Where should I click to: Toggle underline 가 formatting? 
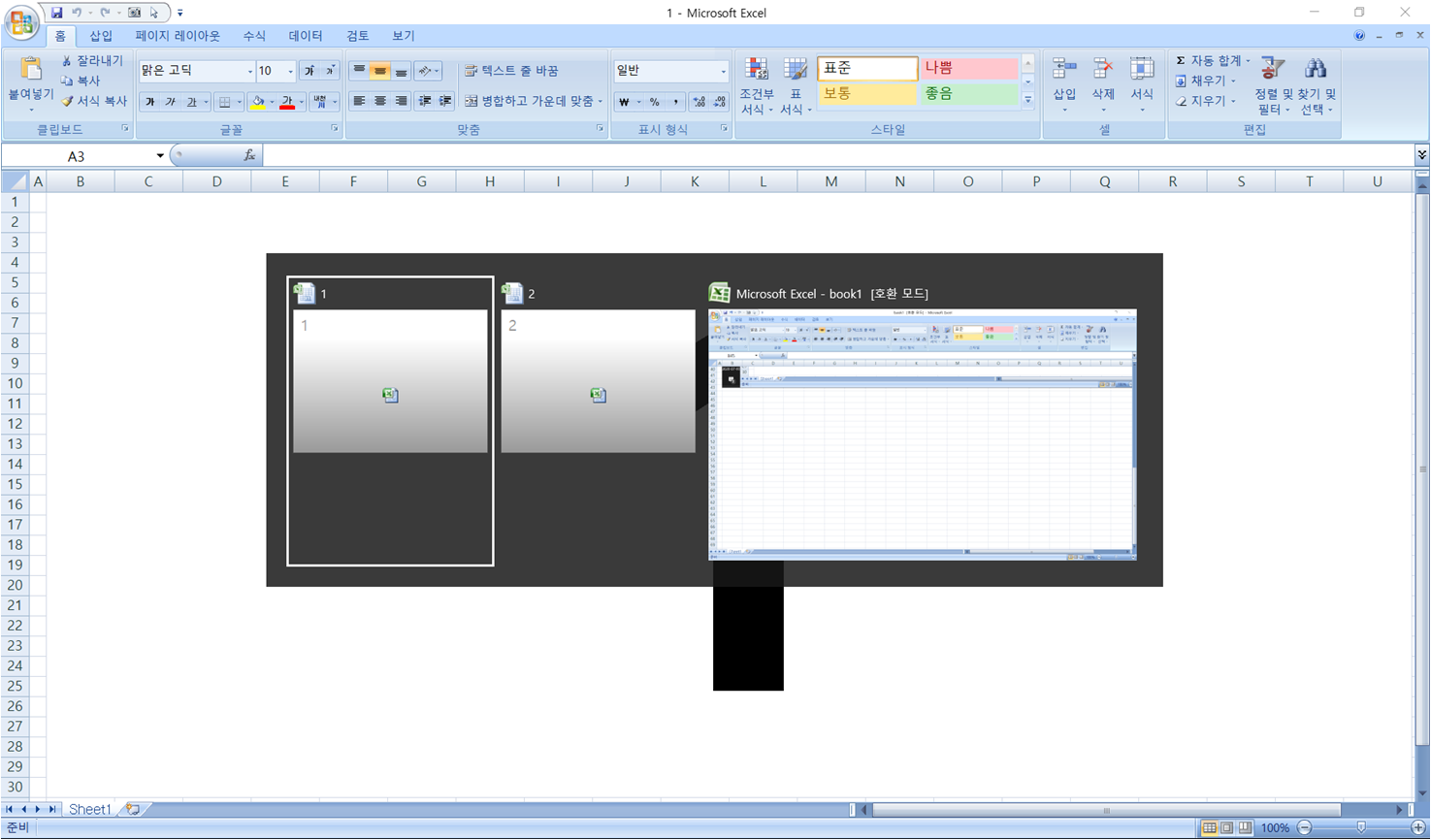click(191, 102)
